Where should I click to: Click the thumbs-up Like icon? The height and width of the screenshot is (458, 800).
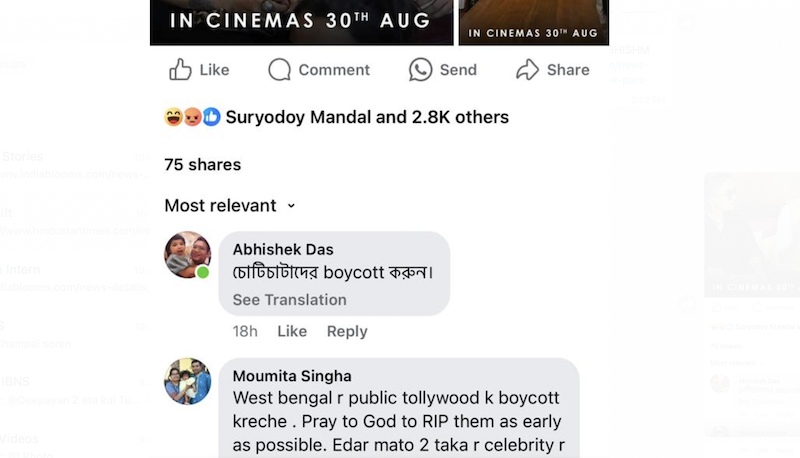(180, 70)
